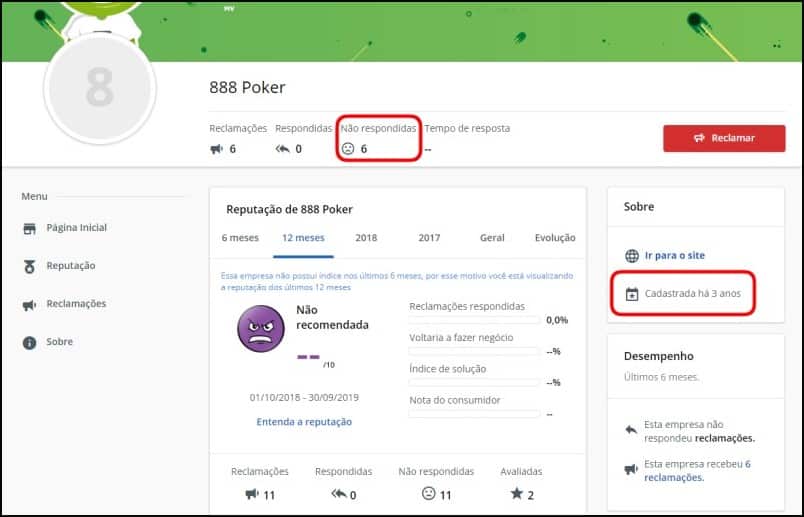Open the Reputação sidebar menu item
804x517 pixels.
(x=71, y=266)
